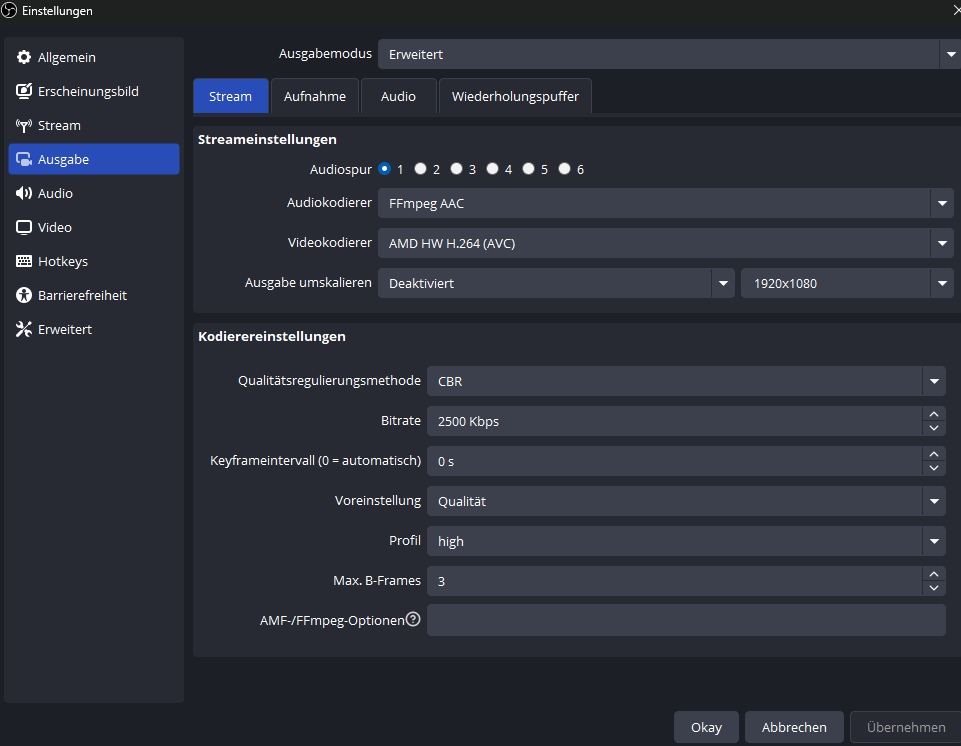Click the Audio speaker icon in sidebar
The height and width of the screenshot is (746, 961).
click(x=24, y=194)
